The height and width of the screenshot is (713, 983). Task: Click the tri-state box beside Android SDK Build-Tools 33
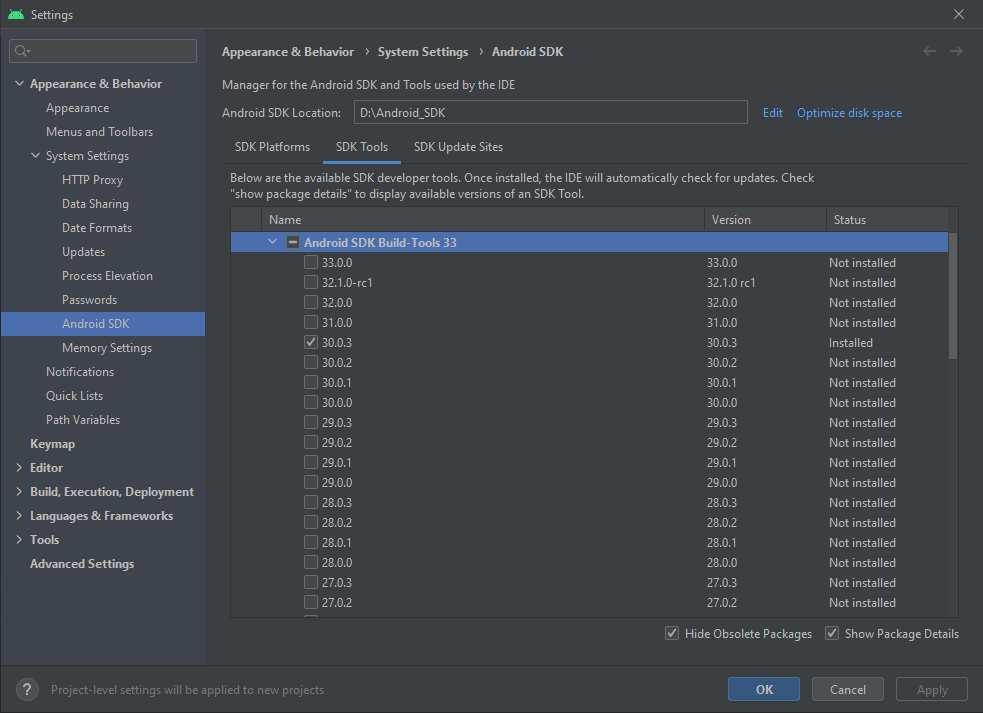click(292, 241)
